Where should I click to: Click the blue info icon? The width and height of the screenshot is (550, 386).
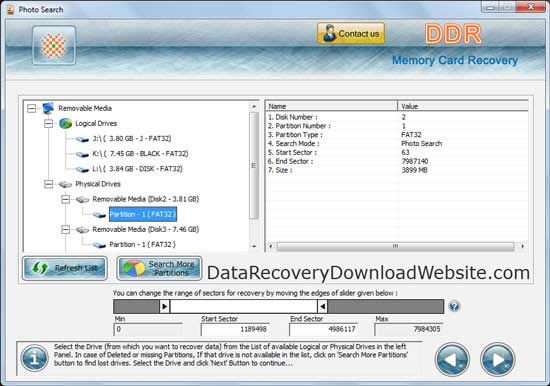34,359
